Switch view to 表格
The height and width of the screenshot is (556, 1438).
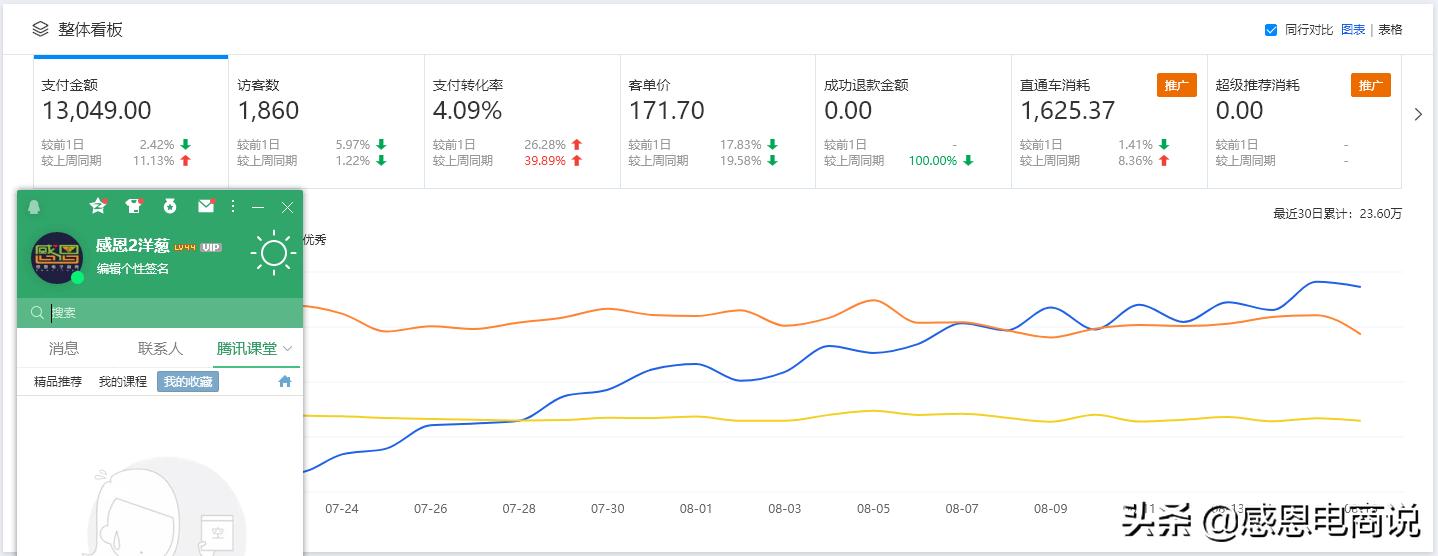click(1390, 30)
